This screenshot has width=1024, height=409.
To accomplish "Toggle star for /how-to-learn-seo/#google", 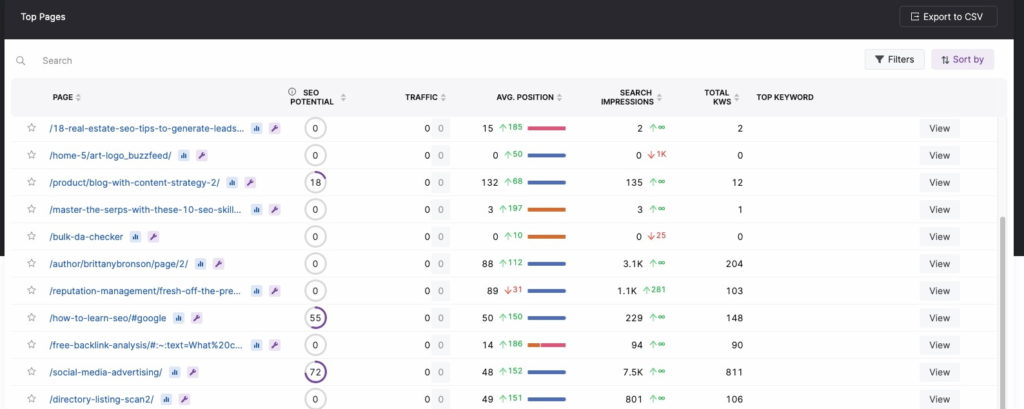I will tap(32, 318).
